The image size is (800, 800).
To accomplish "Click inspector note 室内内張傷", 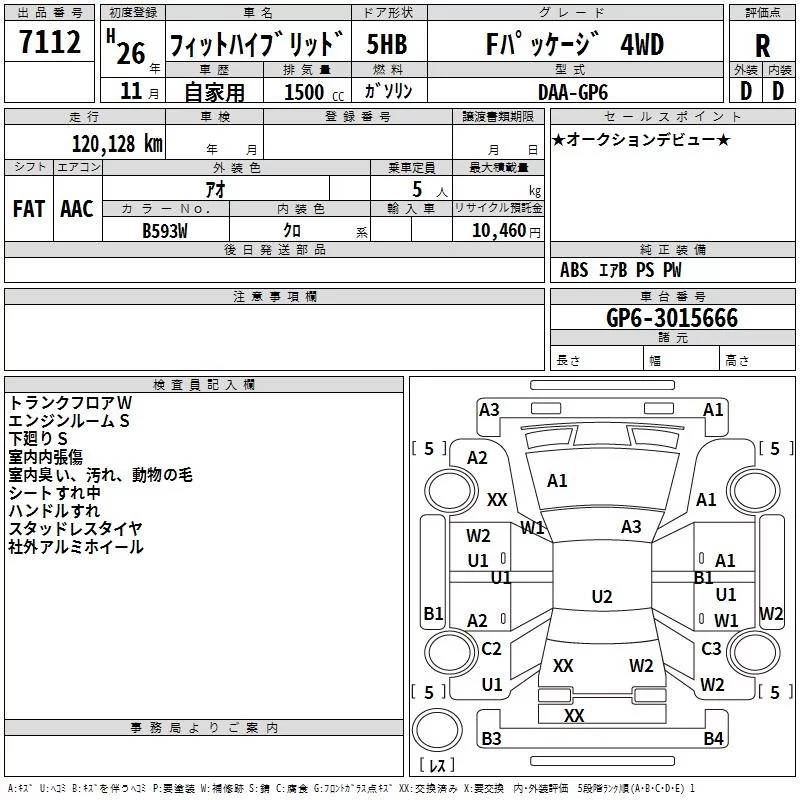I will click(x=45, y=457).
